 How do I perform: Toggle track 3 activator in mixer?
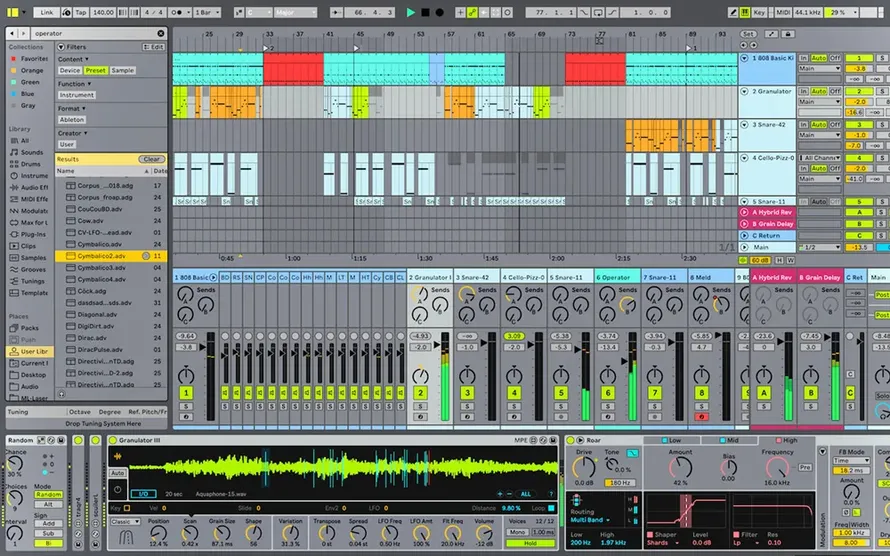click(x=467, y=393)
